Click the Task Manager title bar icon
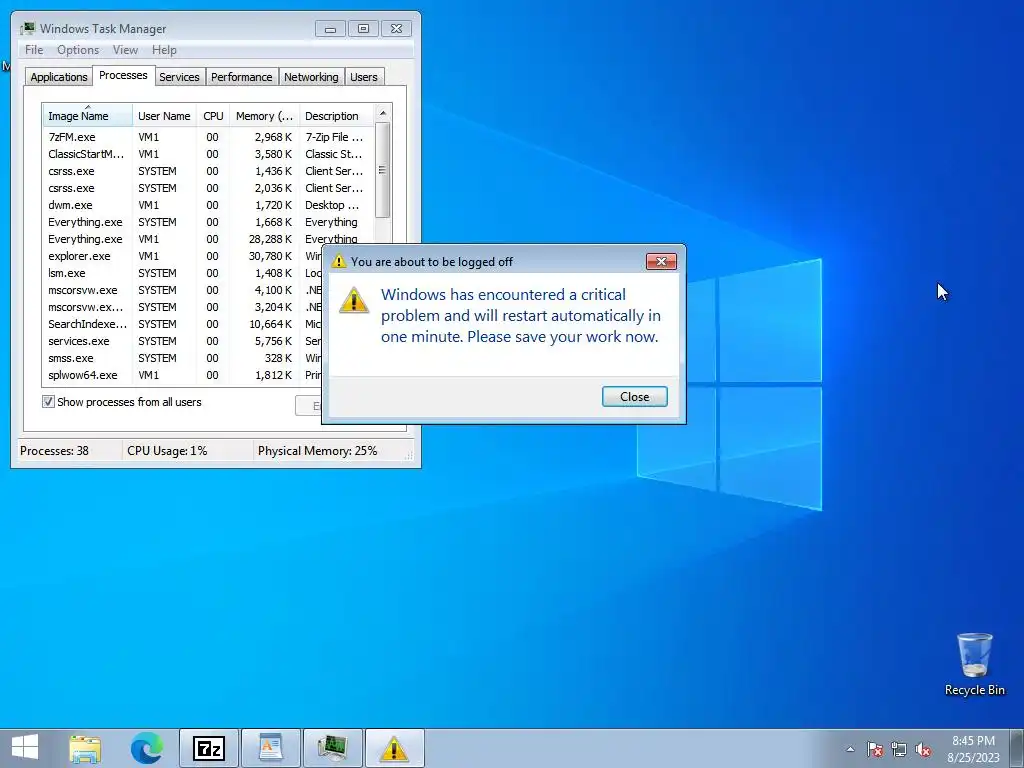This screenshot has width=1024, height=768. pyautogui.click(x=27, y=29)
